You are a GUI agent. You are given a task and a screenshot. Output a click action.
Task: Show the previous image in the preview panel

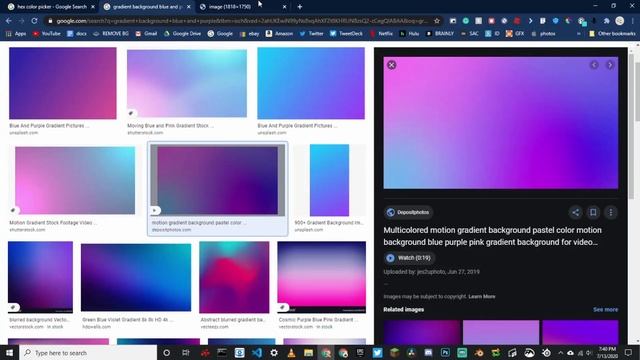pyautogui.click(x=594, y=65)
